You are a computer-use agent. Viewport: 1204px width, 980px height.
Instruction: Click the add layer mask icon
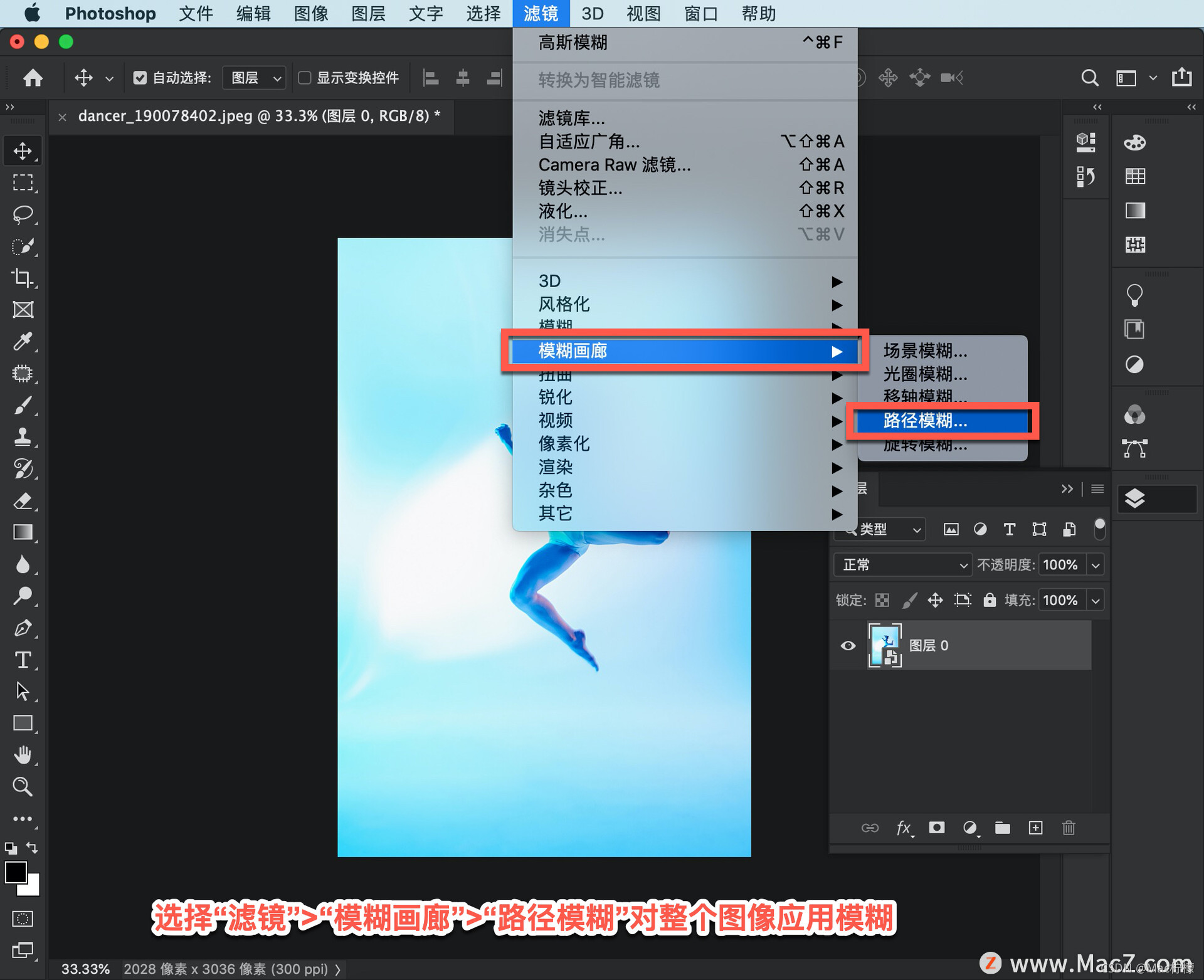[x=937, y=828]
